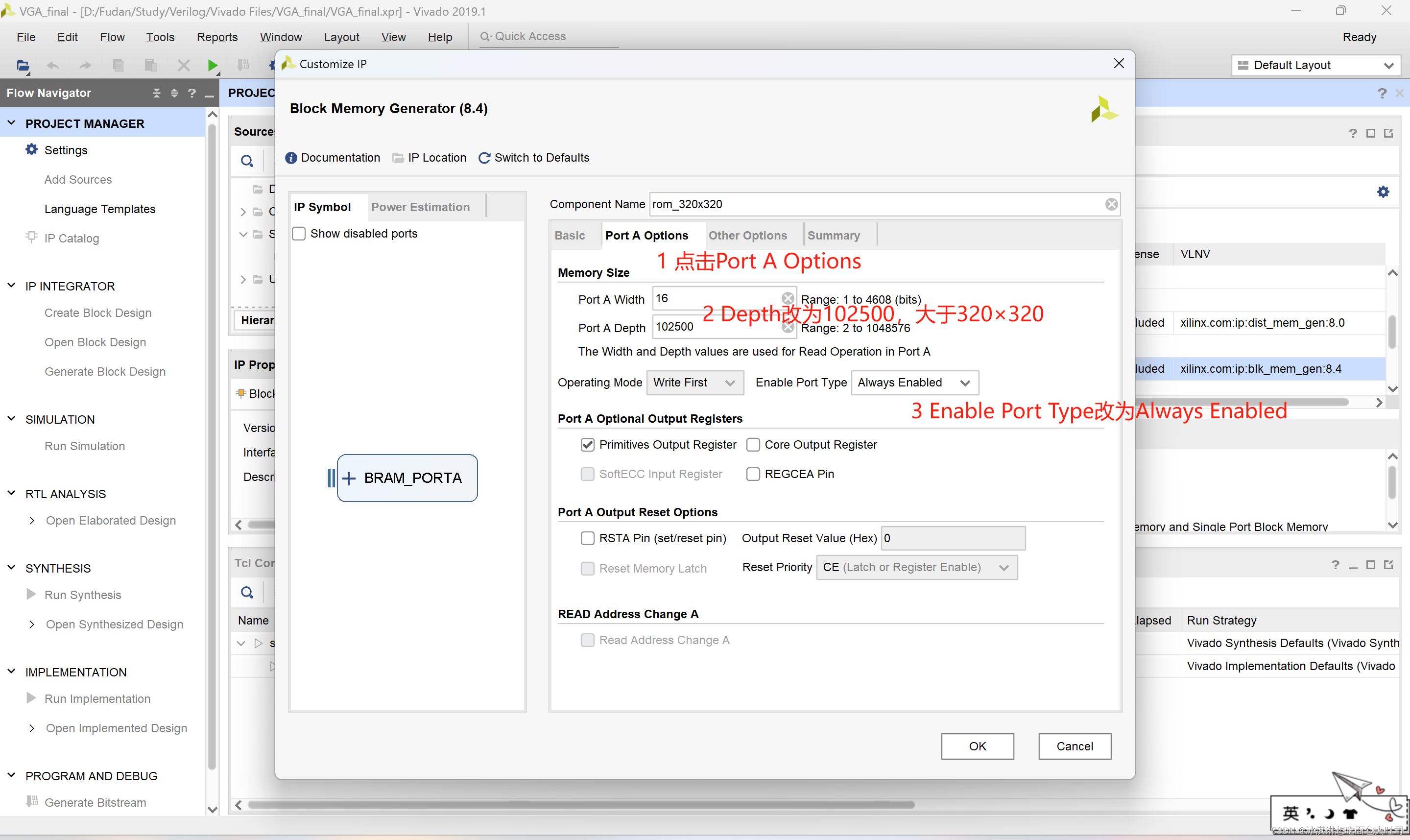This screenshot has height=840, width=1410.
Task: Click the Quick Access search field
Action: (549, 36)
